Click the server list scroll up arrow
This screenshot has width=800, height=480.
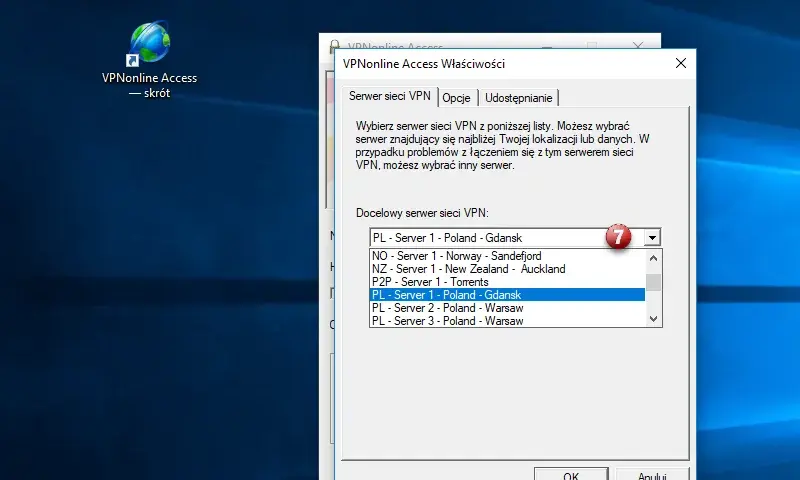(654, 258)
